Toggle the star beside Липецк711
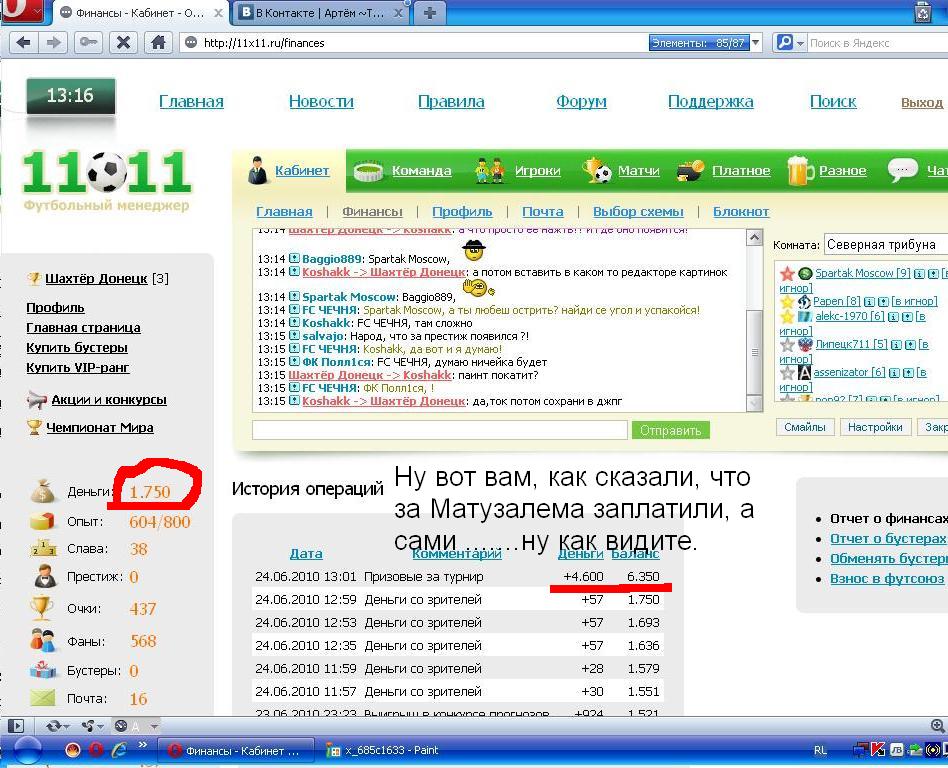Screen dimensions: 948x768 click(787, 345)
